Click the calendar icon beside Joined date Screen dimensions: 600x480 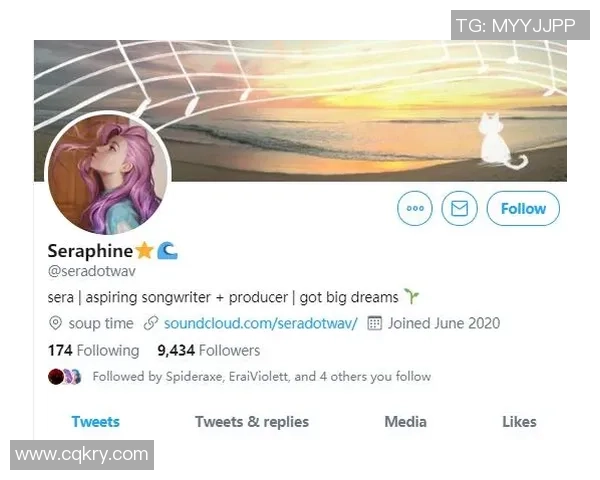[375, 323]
